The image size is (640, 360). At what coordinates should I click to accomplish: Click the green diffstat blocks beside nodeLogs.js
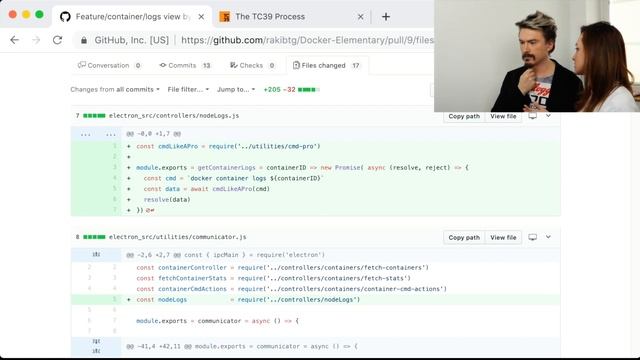[x=94, y=116]
